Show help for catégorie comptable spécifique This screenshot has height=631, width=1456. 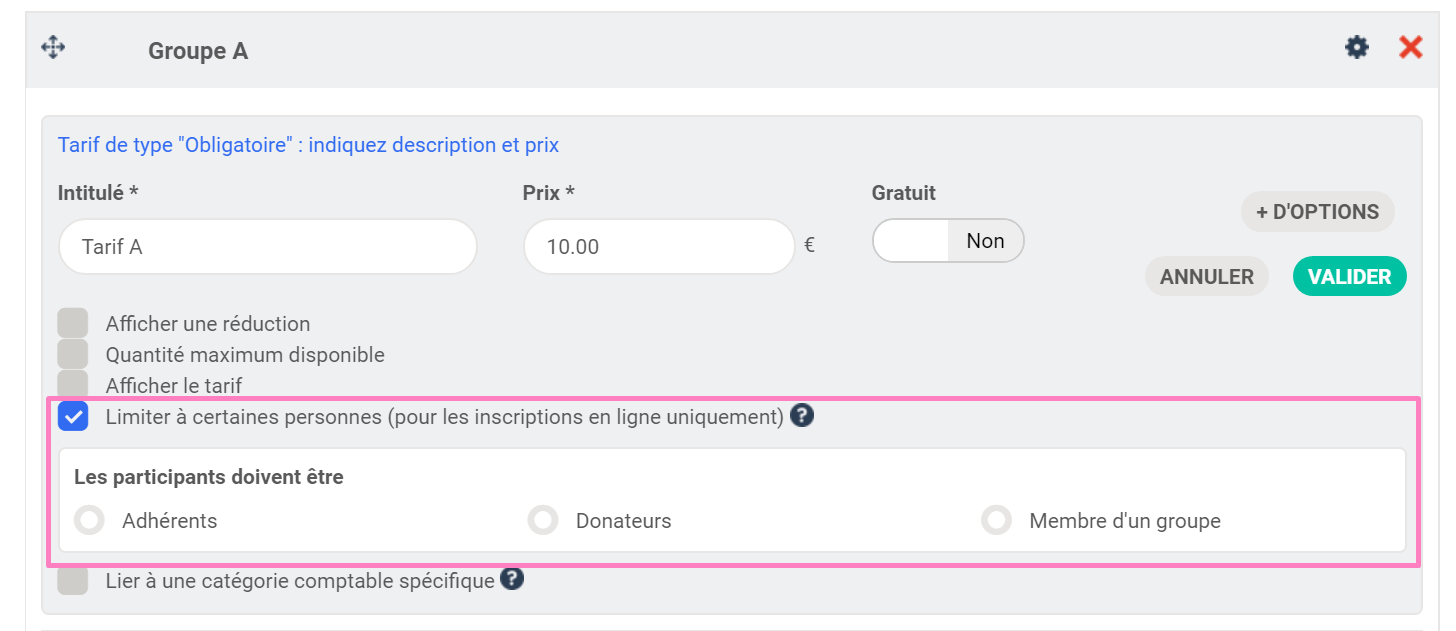coord(512,579)
